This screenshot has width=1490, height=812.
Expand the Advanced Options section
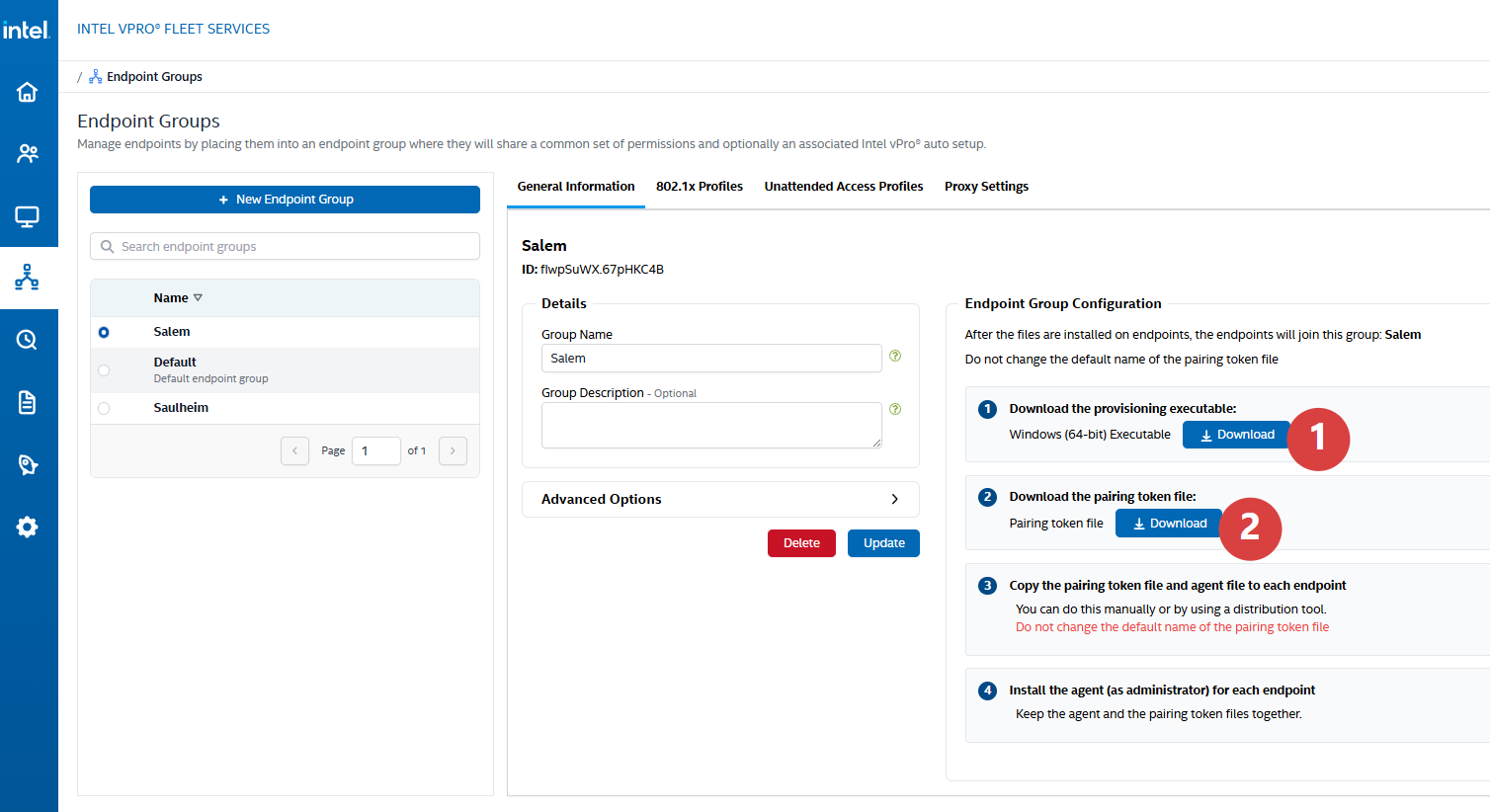pos(720,499)
